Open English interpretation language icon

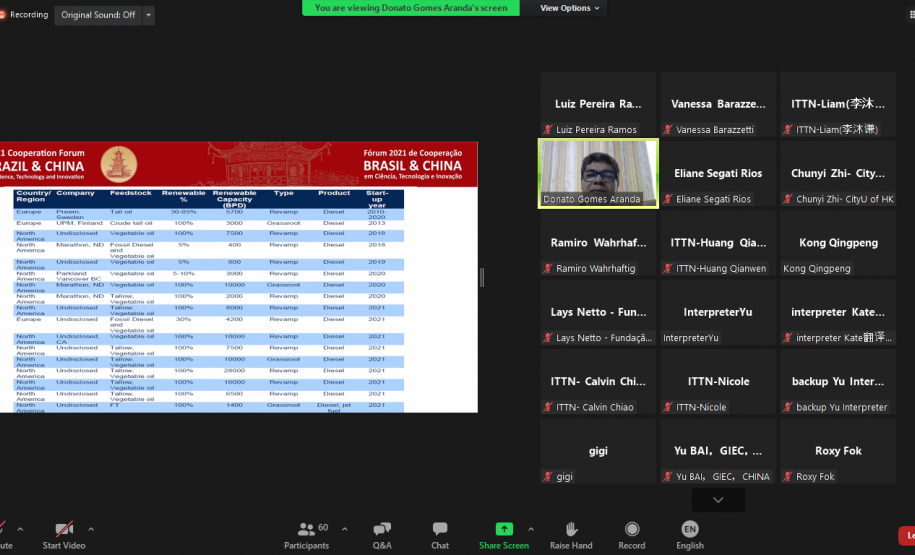690,529
